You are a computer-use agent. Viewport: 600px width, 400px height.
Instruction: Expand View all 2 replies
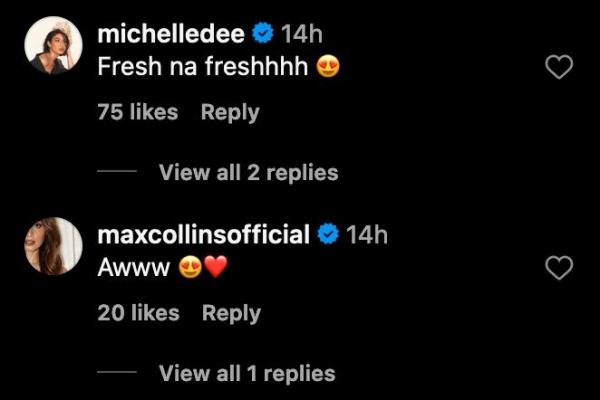pyautogui.click(x=248, y=172)
